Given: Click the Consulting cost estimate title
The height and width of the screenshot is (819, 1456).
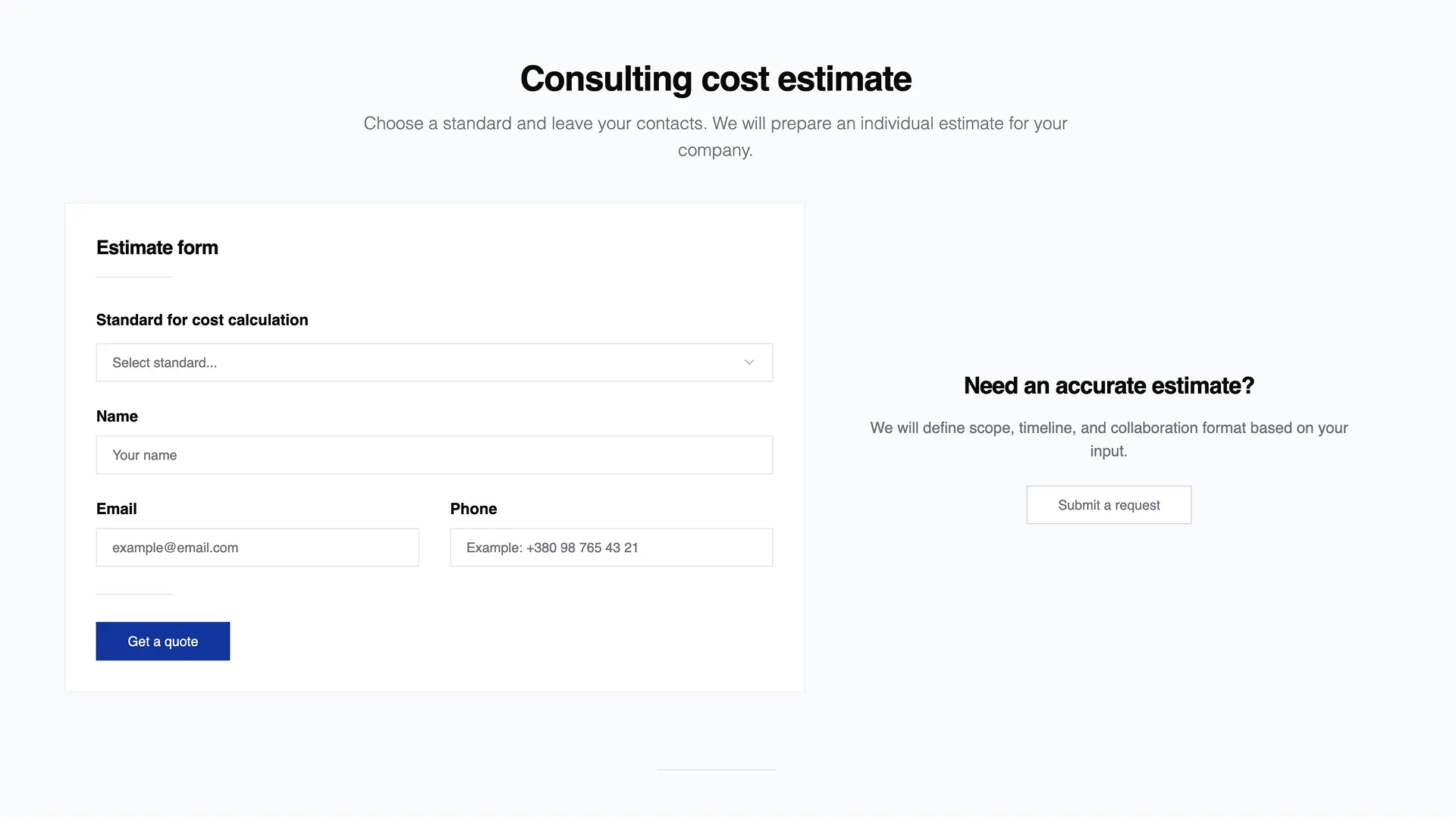Looking at the screenshot, I should click(715, 79).
